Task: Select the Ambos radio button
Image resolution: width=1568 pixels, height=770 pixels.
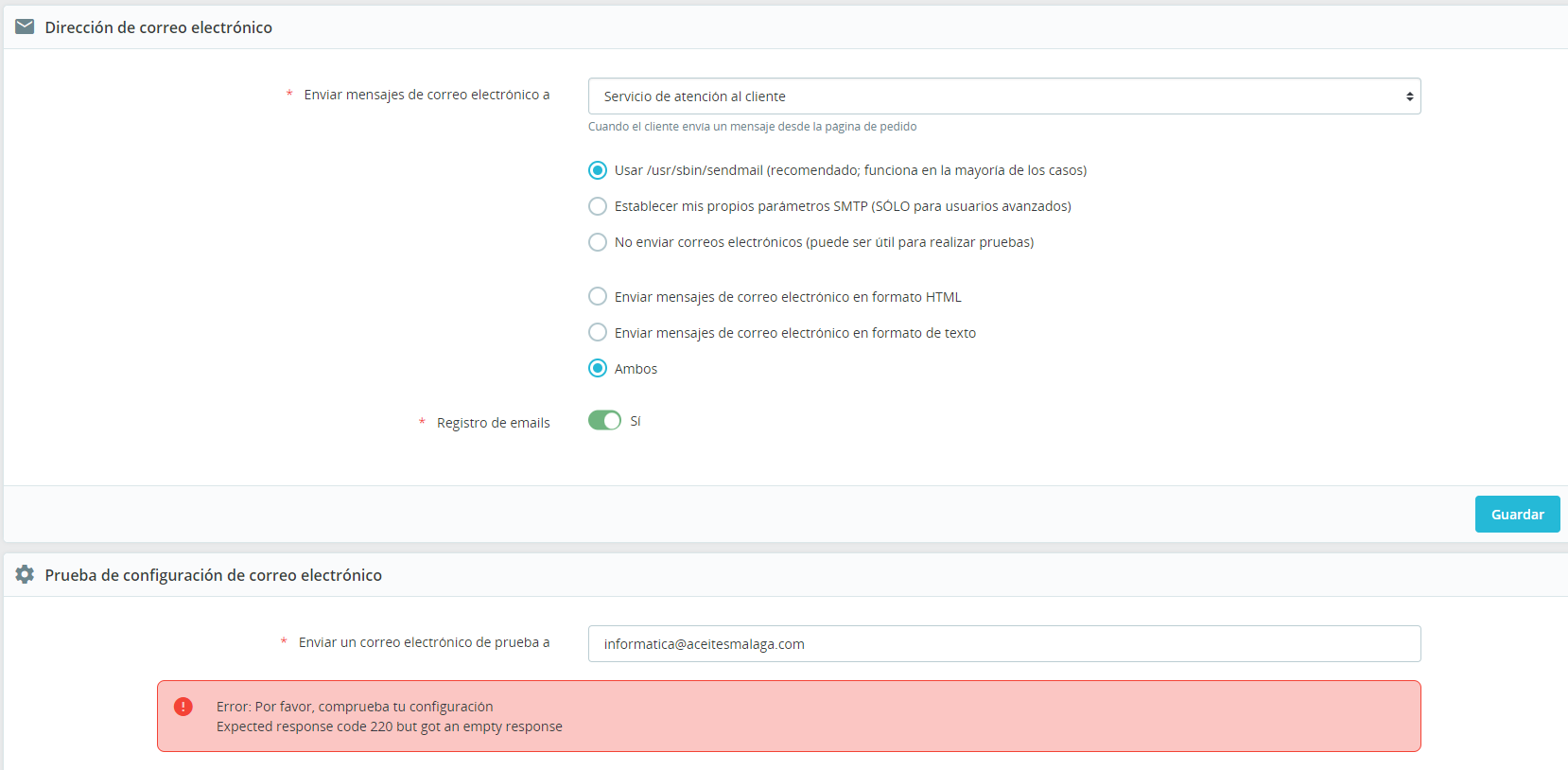Action: pyautogui.click(x=598, y=369)
